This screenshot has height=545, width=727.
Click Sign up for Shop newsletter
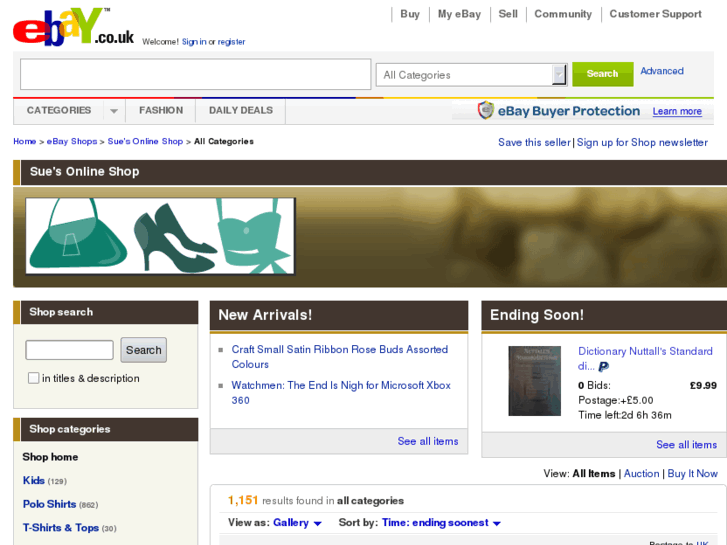tap(642, 142)
